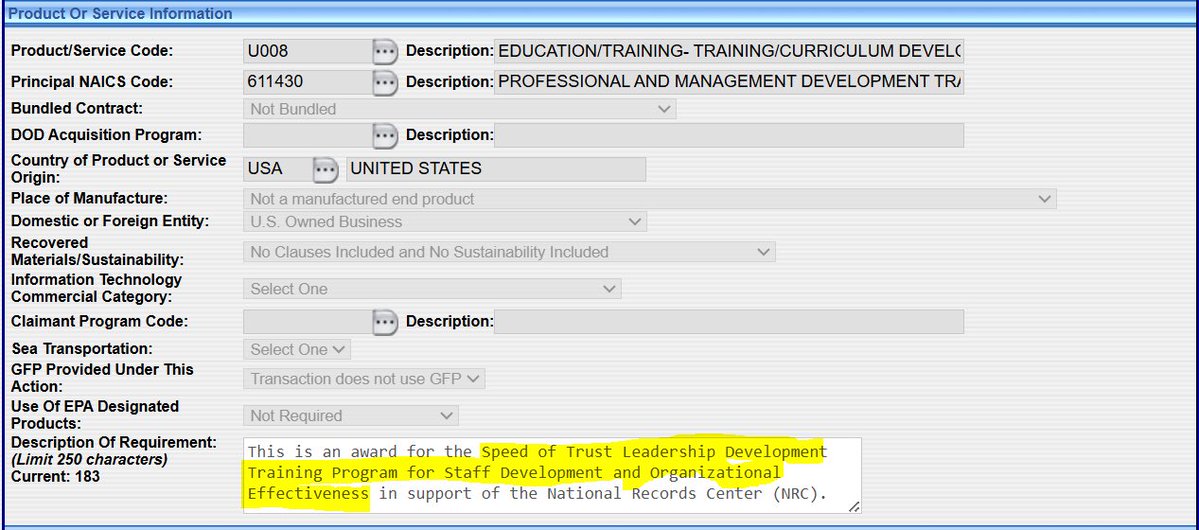Click inside Description Of Requirement text area
1199x530 pixels.
coord(551,475)
